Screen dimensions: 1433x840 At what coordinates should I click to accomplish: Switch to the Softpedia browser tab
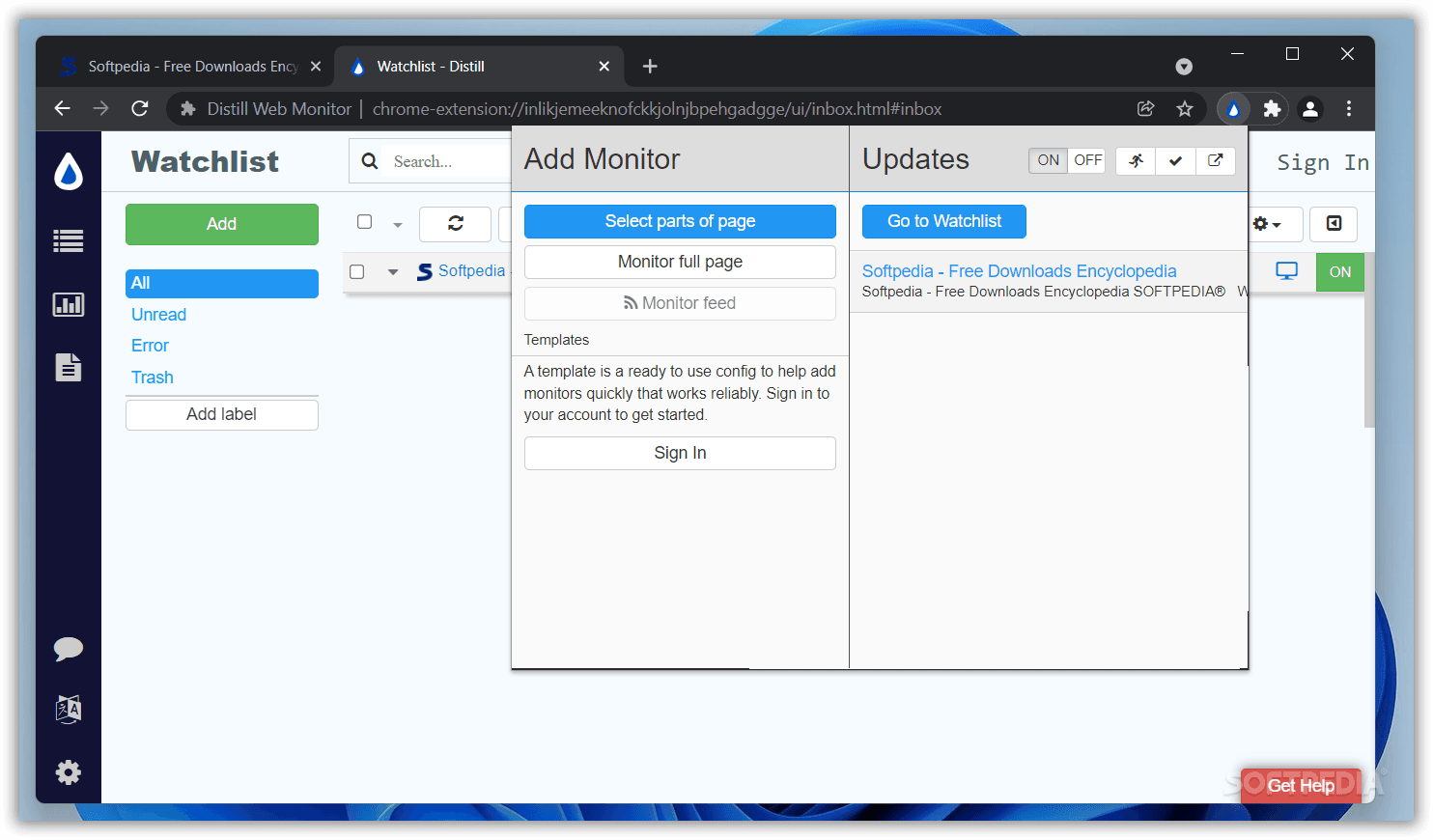click(183, 66)
